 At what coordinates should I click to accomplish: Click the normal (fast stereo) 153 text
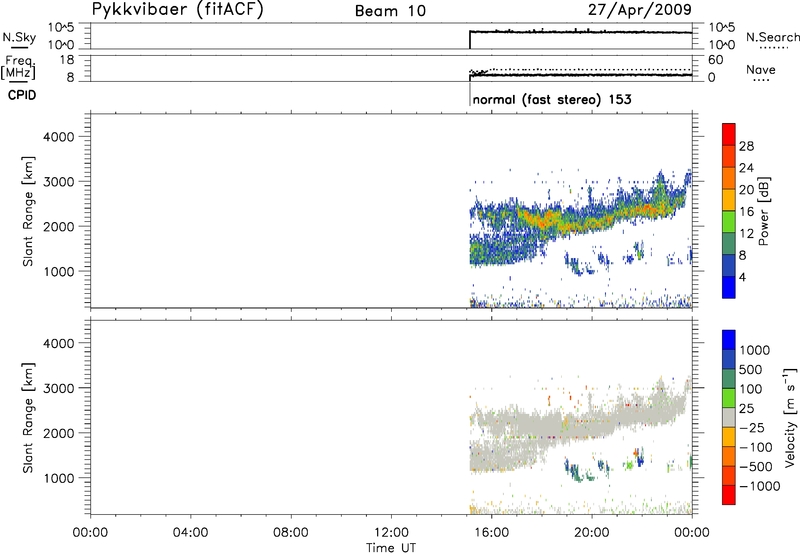point(552,99)
